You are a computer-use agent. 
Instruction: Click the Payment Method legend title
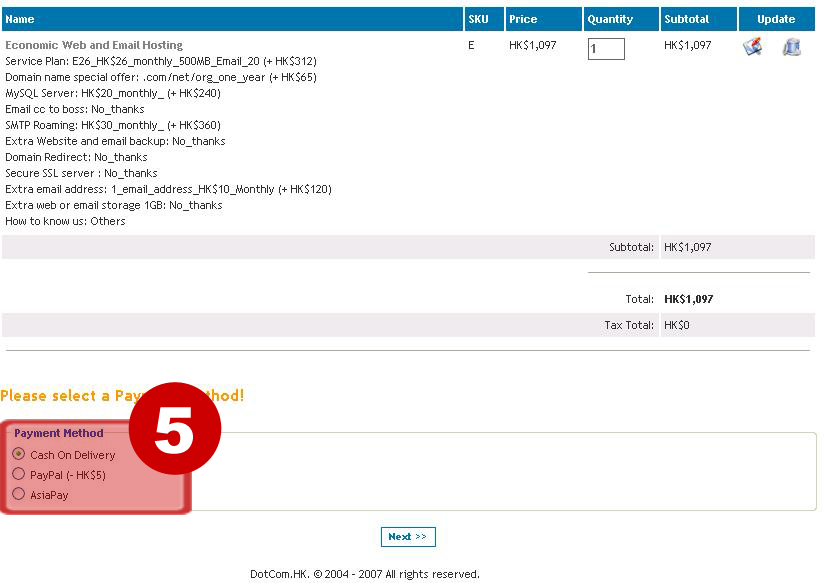(x=59, y=433)
